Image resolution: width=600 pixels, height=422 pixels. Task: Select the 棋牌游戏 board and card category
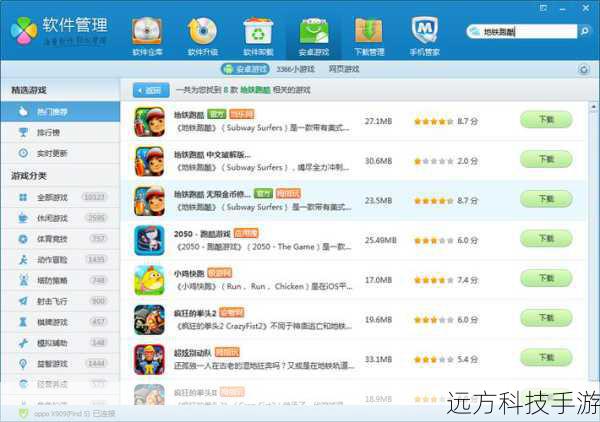point(60,322)
